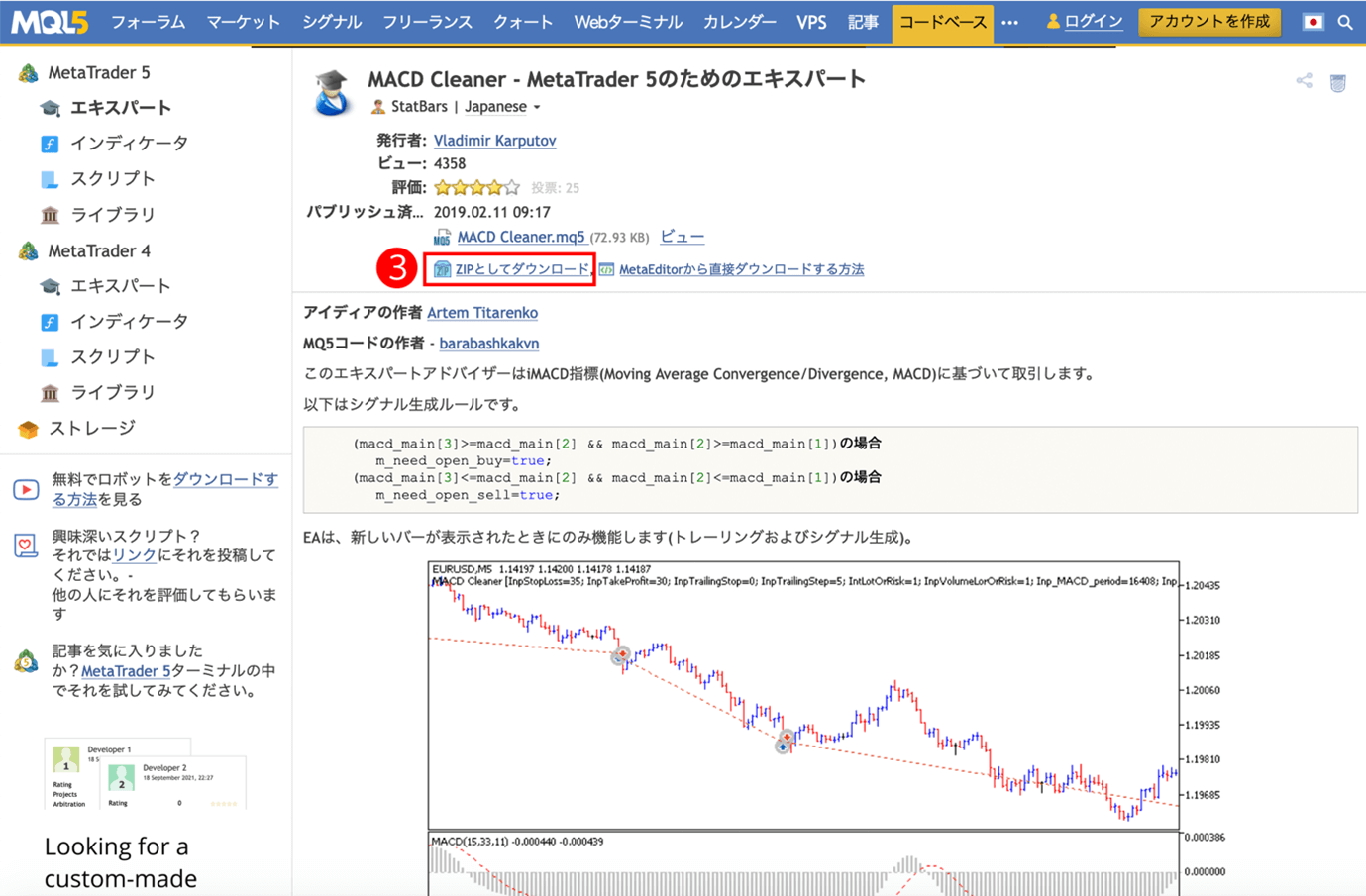Click the MQ5 file icon

(442, 238)
